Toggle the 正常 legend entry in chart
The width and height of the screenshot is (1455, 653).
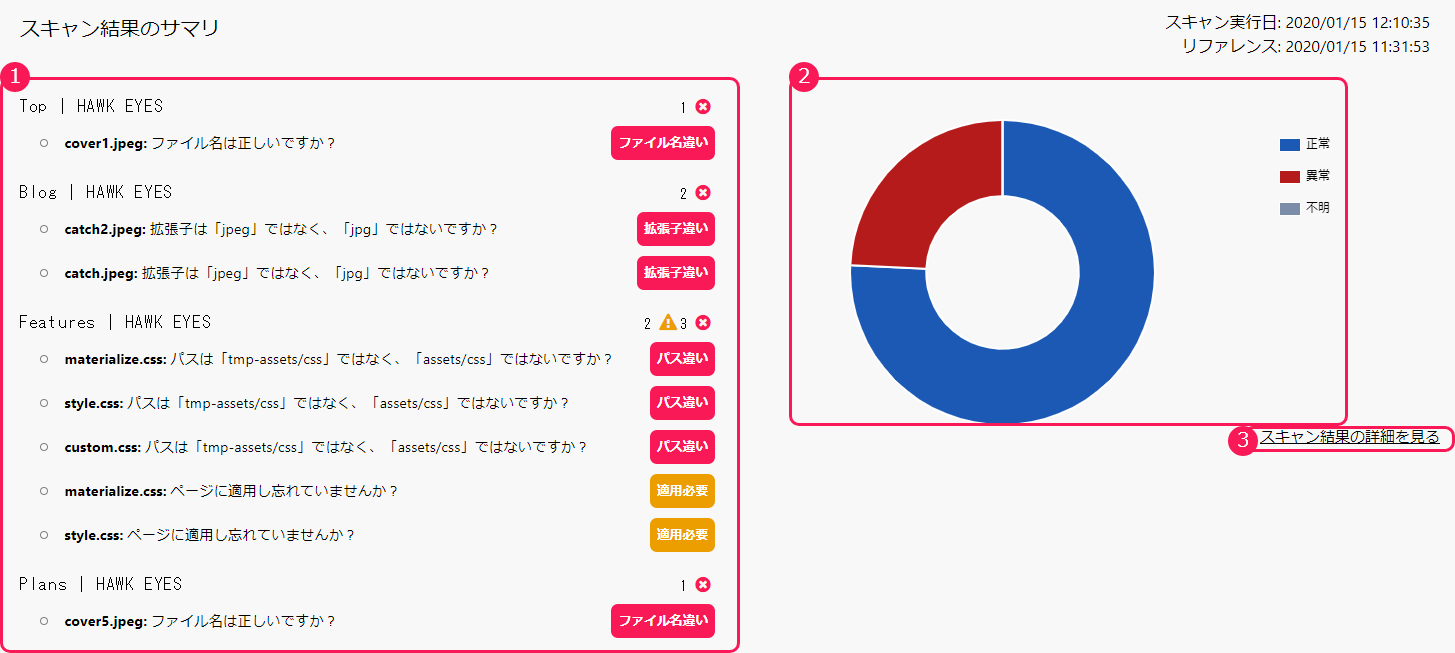(1305, 145)
